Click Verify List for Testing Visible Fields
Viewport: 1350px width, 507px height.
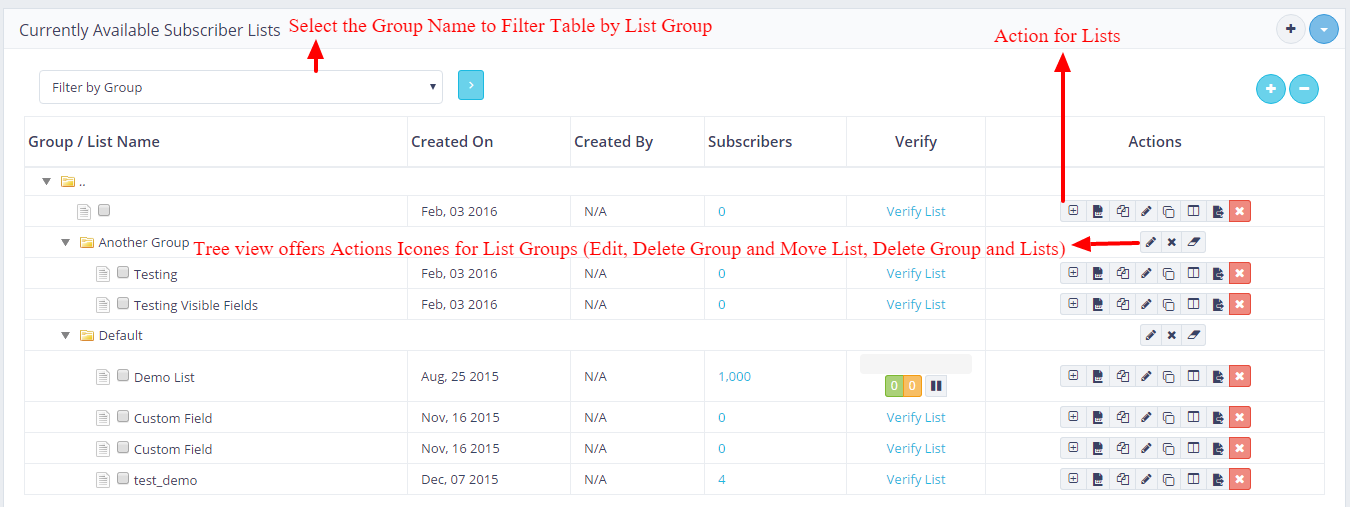click(x=915, y=304)
